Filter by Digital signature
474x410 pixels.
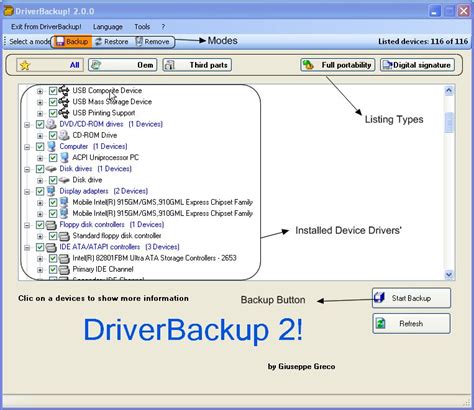pos(417,65)
